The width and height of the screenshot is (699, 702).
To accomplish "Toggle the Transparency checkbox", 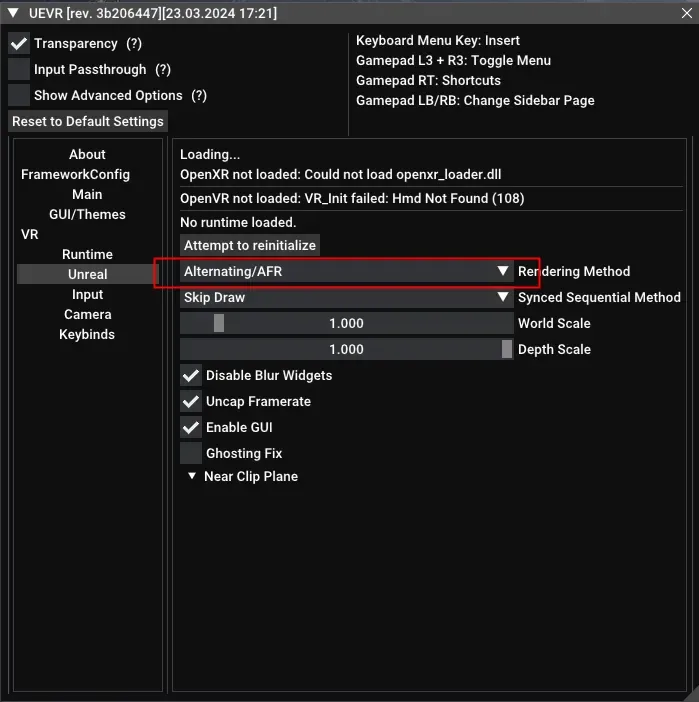I will pyautogui.click(x=19, y=43).
